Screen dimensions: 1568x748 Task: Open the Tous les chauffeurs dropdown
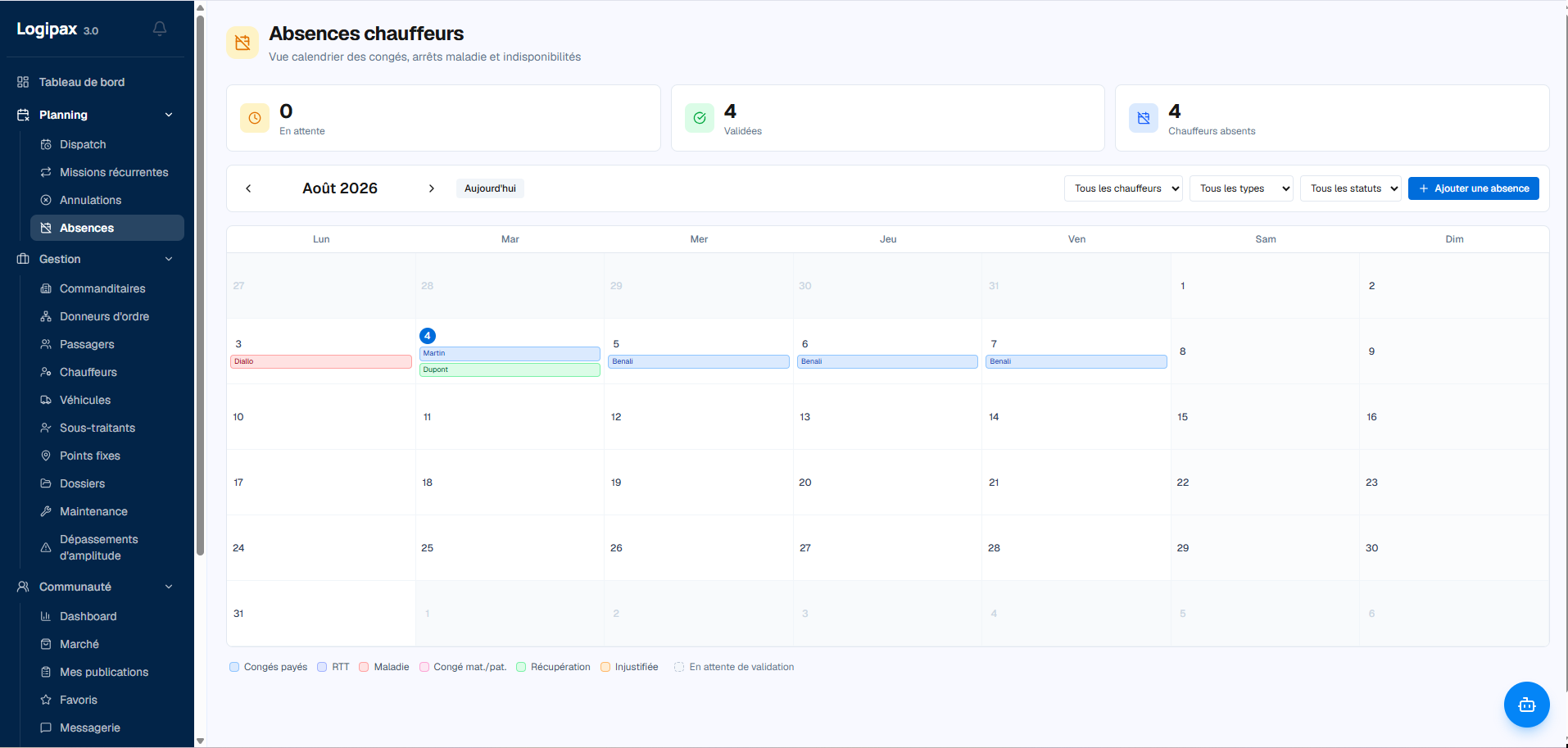point(1123,188)
